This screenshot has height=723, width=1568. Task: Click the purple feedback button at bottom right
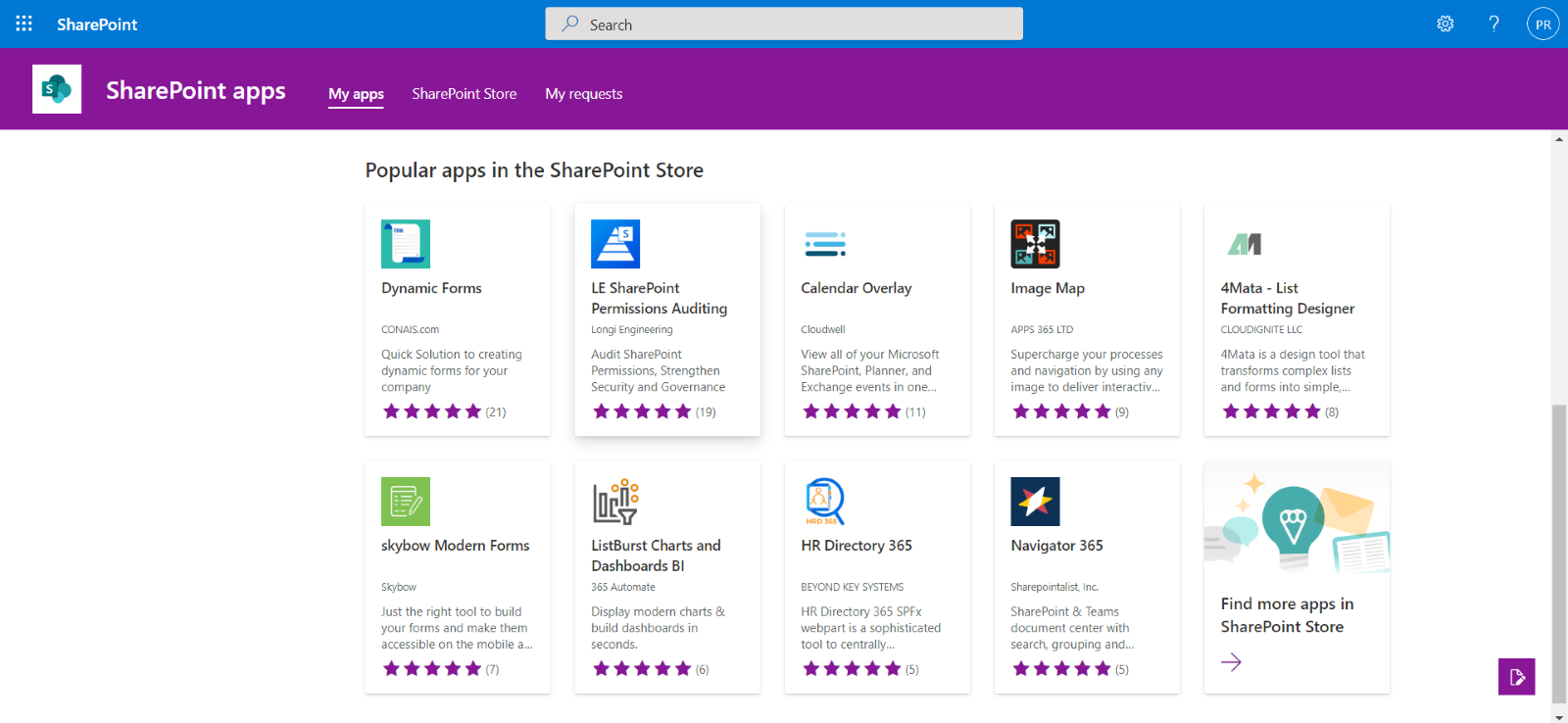[x=1516, y=676]
